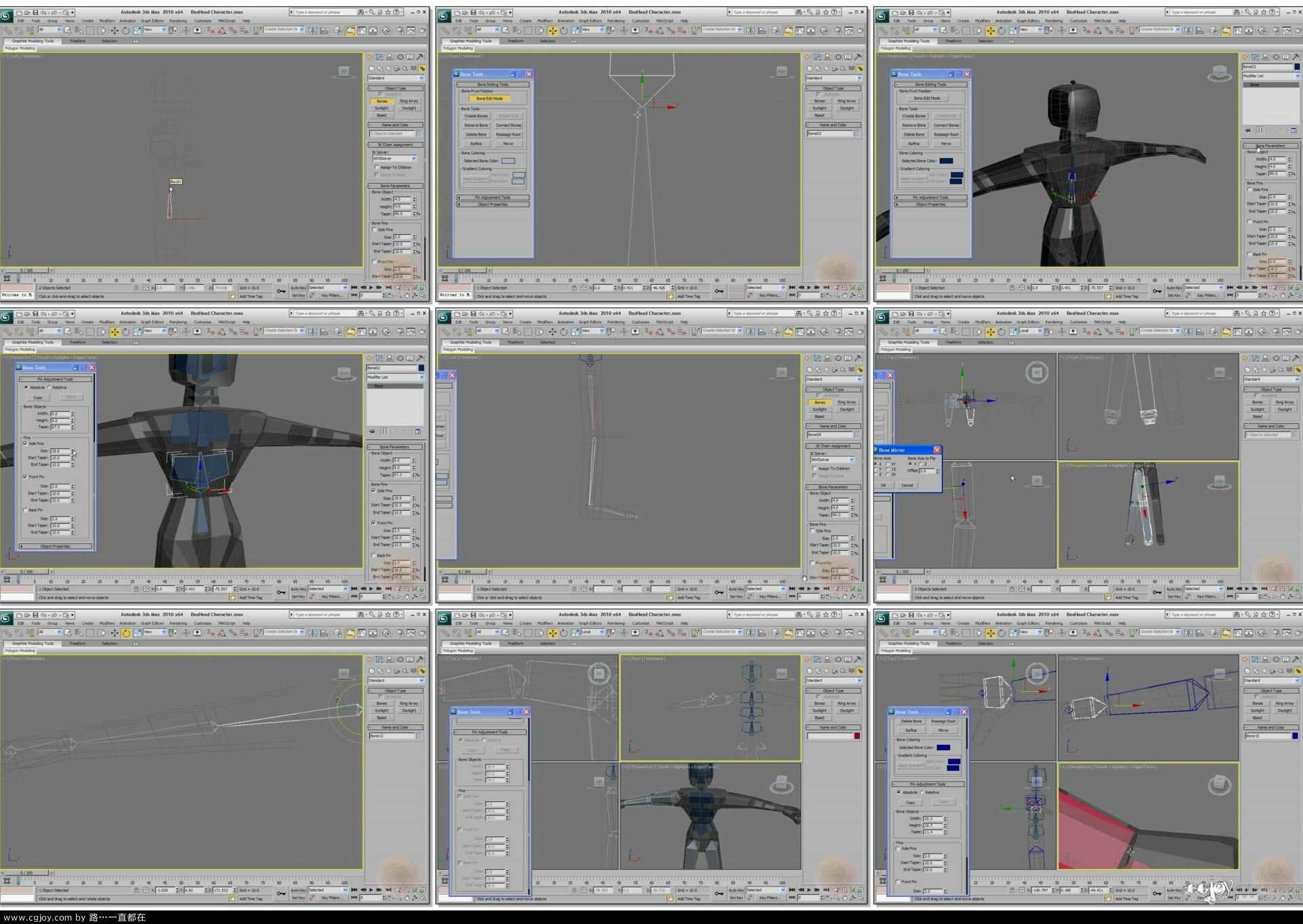The image size is (1303, 924).
Task: Click the Pin Stack icon in middle-left Modify panel
Action: click(x=372, y=431)
